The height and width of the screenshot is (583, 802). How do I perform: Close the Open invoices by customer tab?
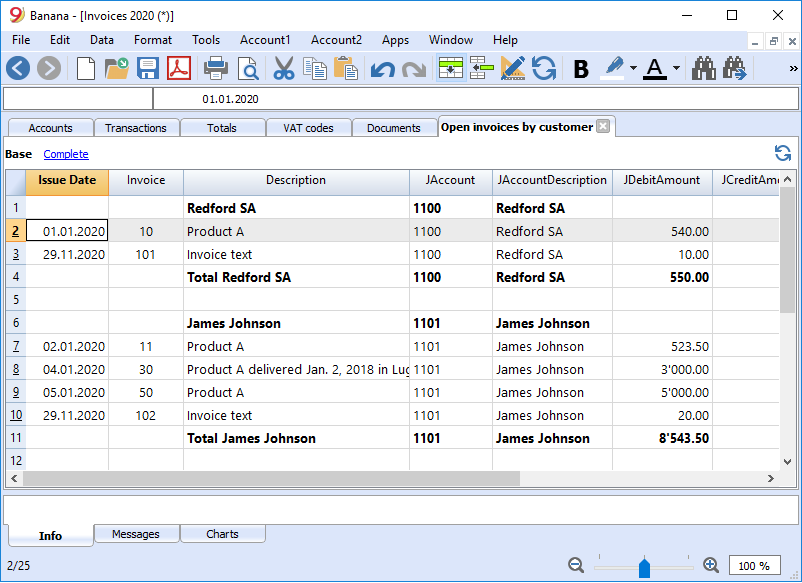click(x=604, y=126)
